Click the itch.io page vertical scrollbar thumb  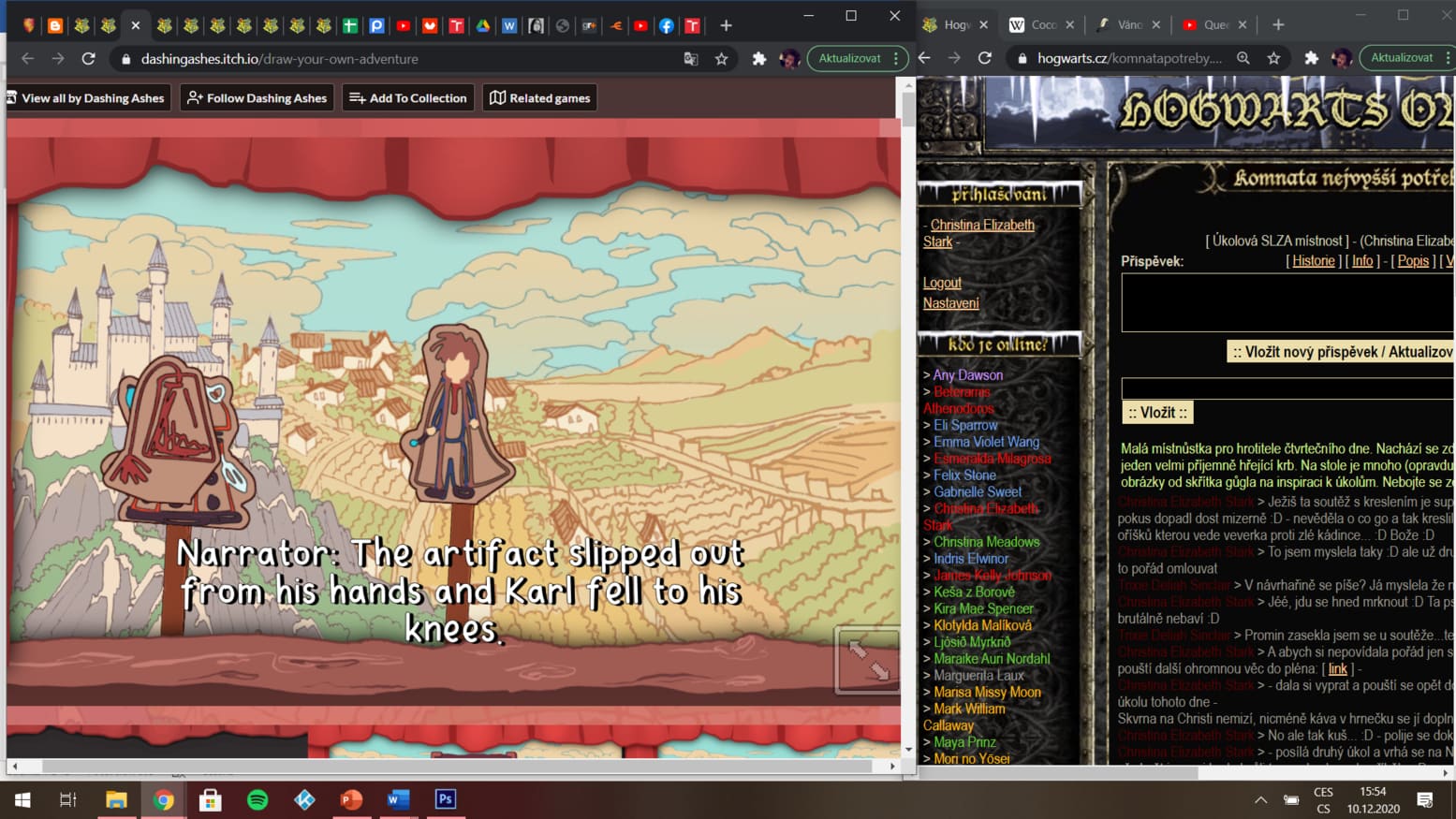[x=908, y=110]
